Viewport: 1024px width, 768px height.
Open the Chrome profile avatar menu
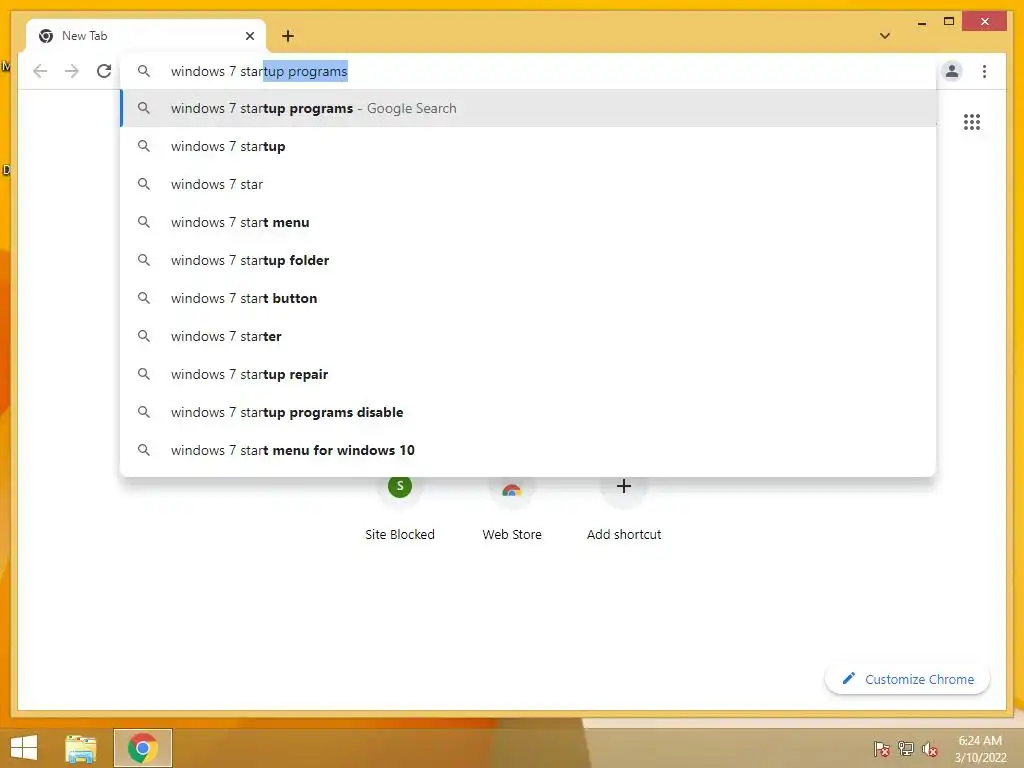tap(952, 71)
